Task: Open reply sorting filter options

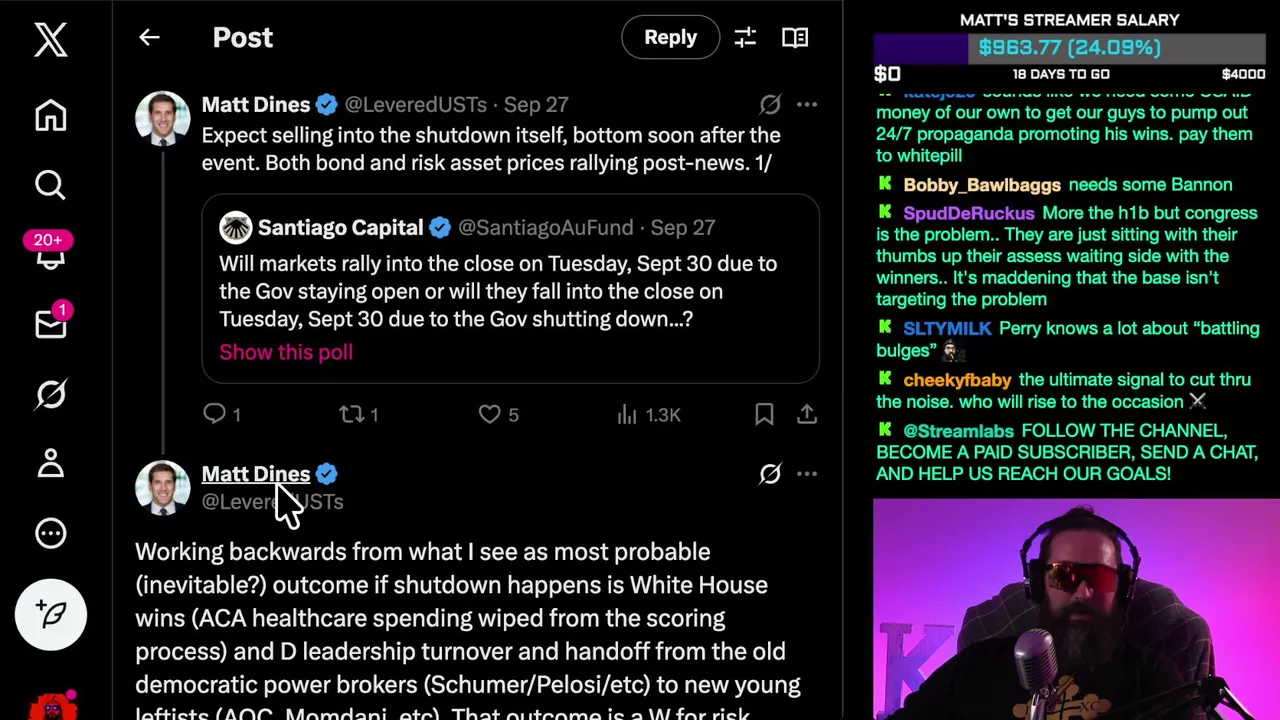Action: [x=745, y=38]
